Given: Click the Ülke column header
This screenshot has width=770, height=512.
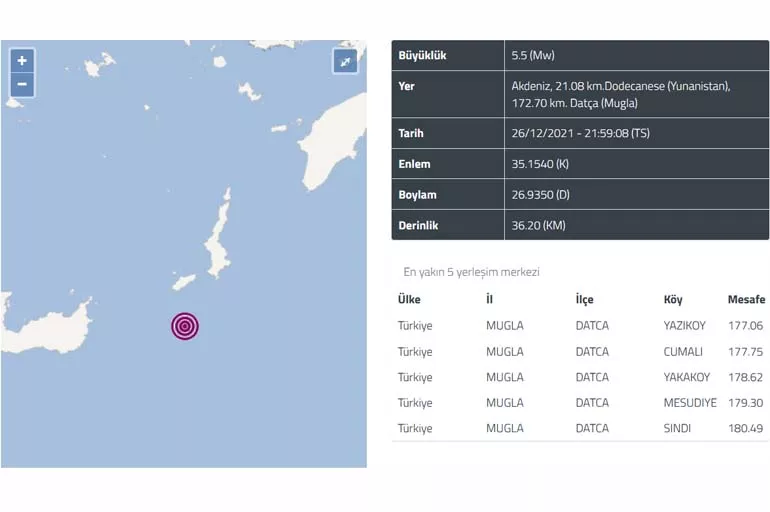Looking at the screenshot, I should [409, 299].
